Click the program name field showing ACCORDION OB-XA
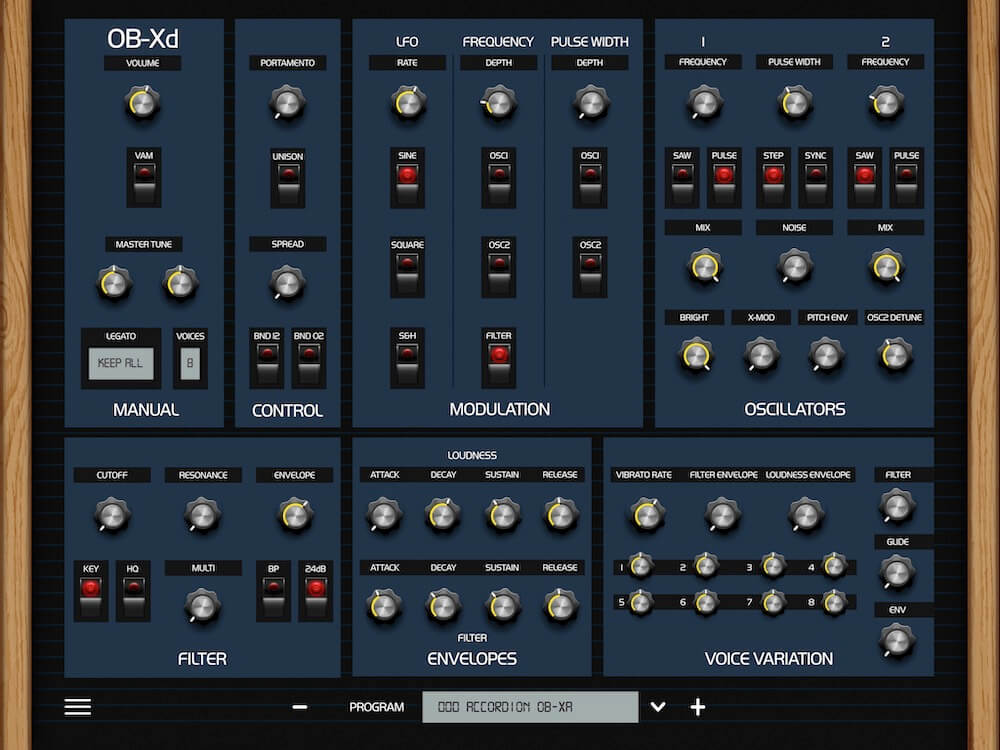1000x750 pixels. [530, 706]
